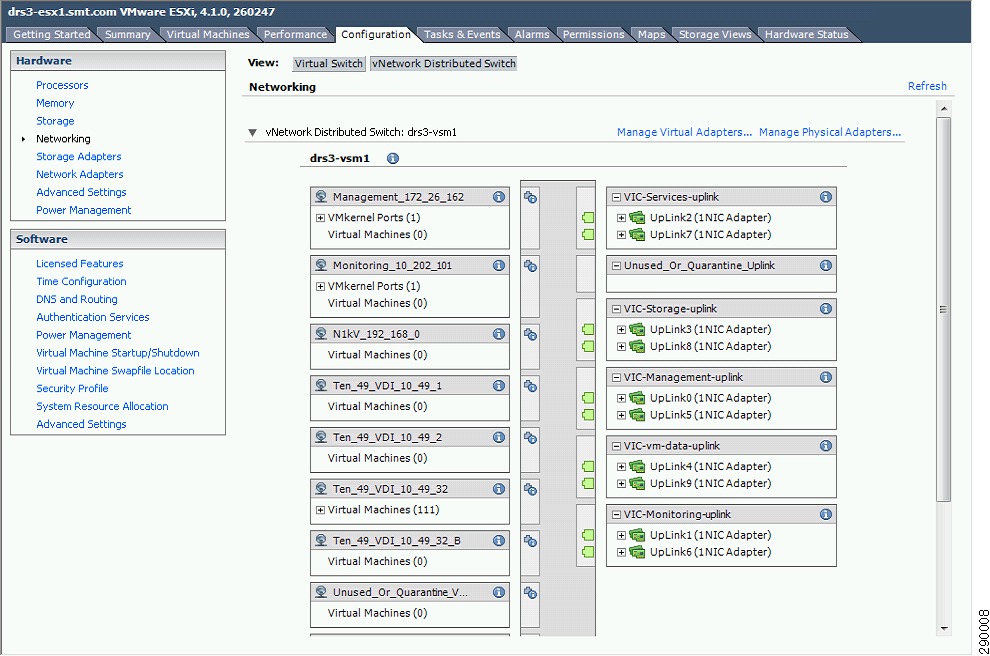
Task: Collapse vNetwork Distributed Switch drs3-vsm1 section
Action: (253, 133)
